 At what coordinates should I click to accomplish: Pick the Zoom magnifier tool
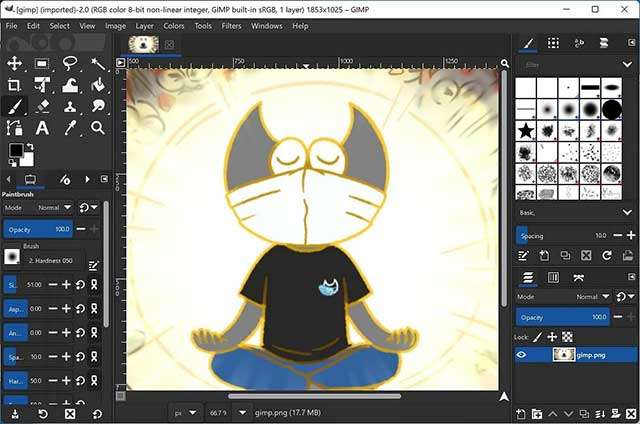coord(98,128)
